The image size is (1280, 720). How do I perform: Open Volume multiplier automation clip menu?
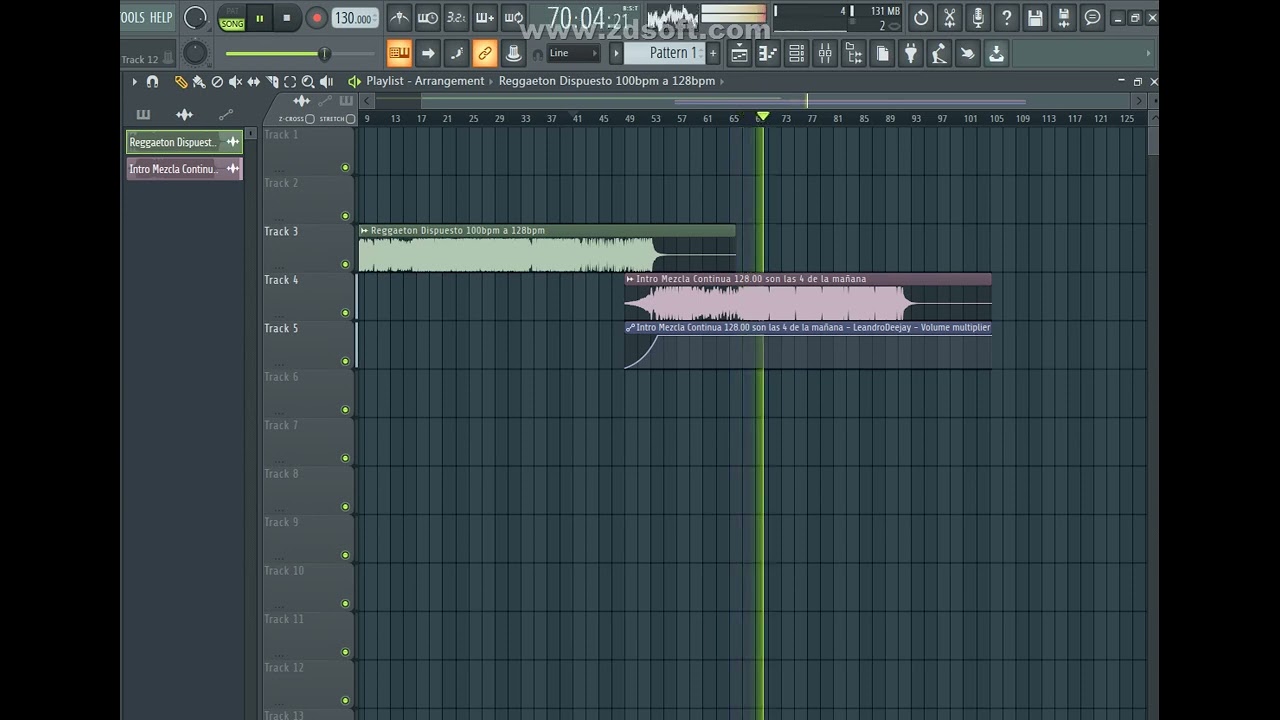[x=630, y=327]
